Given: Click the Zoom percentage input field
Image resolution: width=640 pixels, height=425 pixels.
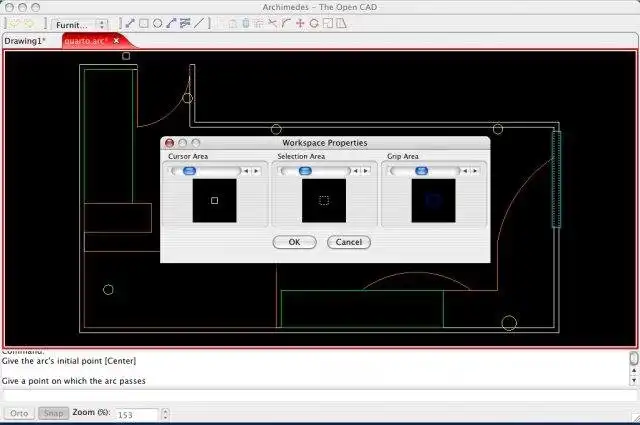Looking at the screenshot, I should pyautogui.click(x=136, y=414).
